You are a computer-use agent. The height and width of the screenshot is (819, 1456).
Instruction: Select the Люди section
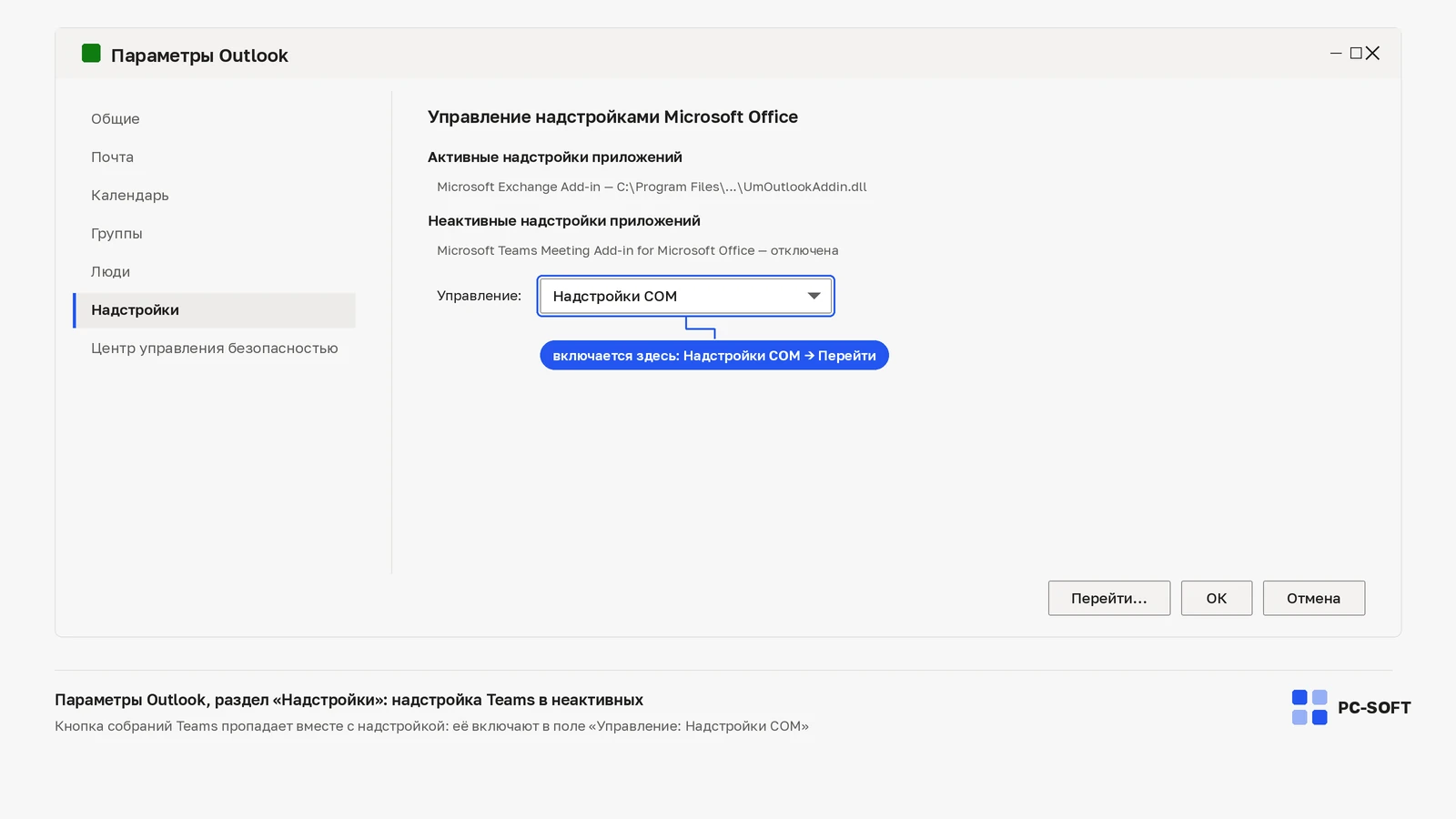click(x=110, y=272)
